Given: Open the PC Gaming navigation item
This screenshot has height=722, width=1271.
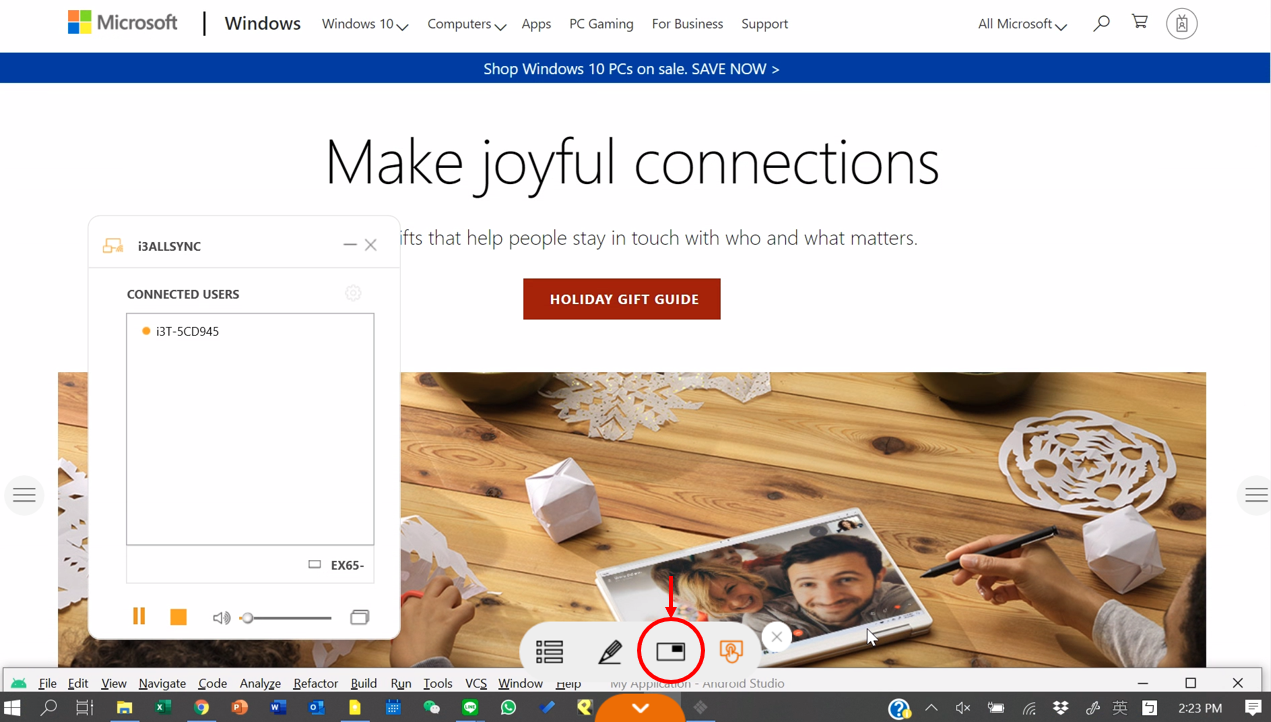Looking at the screenshot, I should click(601, 24).
